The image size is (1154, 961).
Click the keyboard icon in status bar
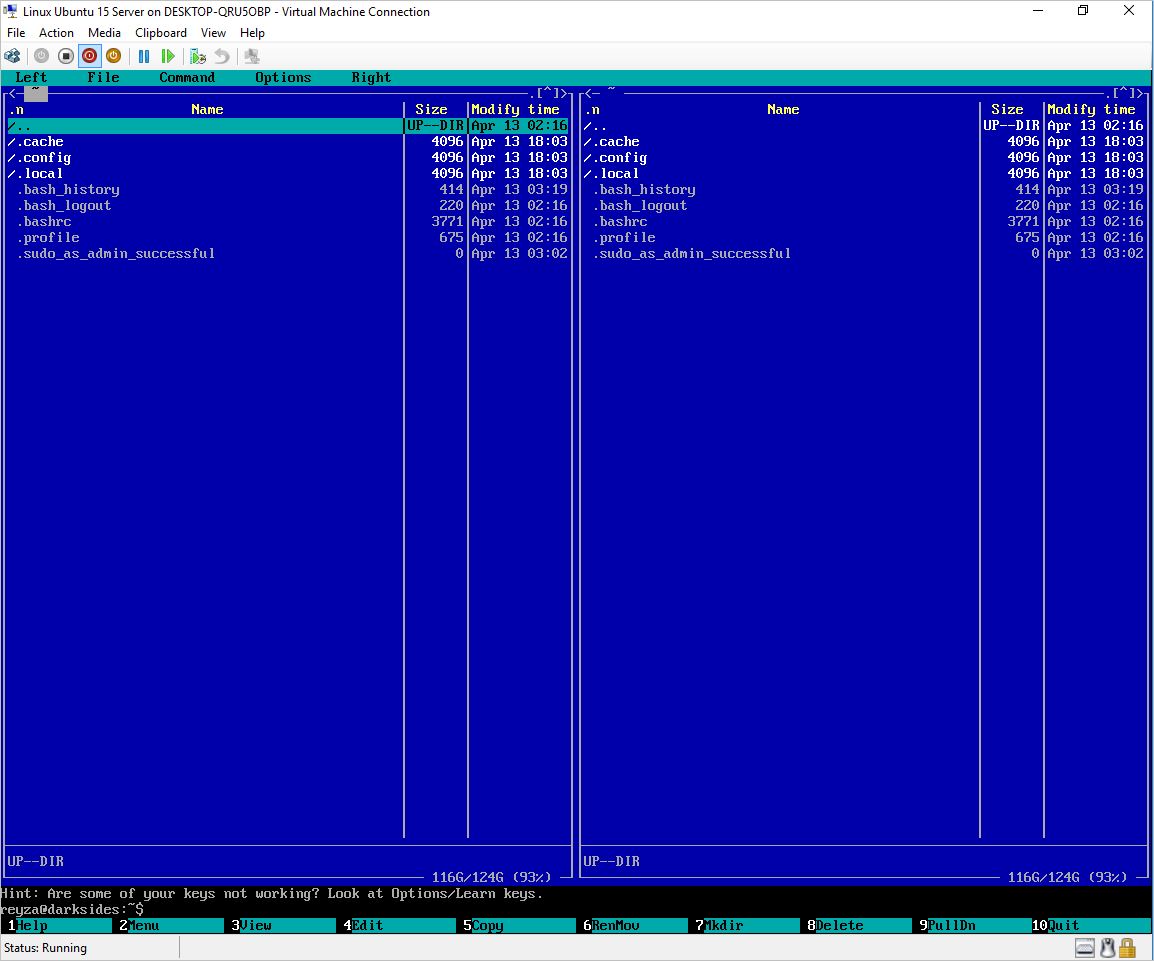tap(1085, 947)
